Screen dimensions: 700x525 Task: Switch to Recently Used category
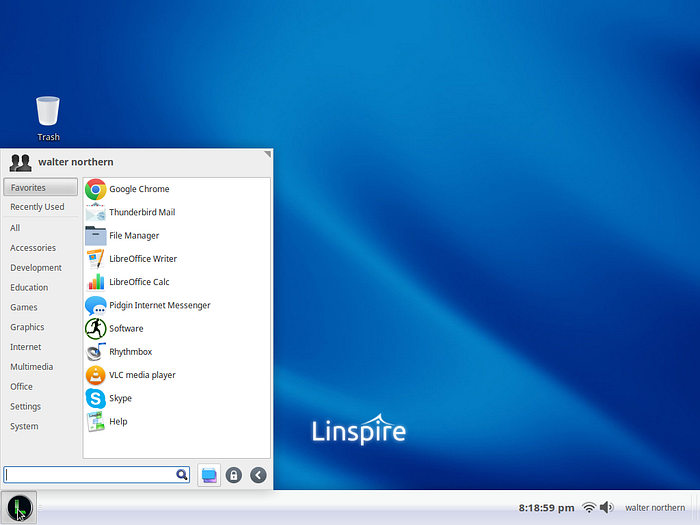[x=41, y=207]
